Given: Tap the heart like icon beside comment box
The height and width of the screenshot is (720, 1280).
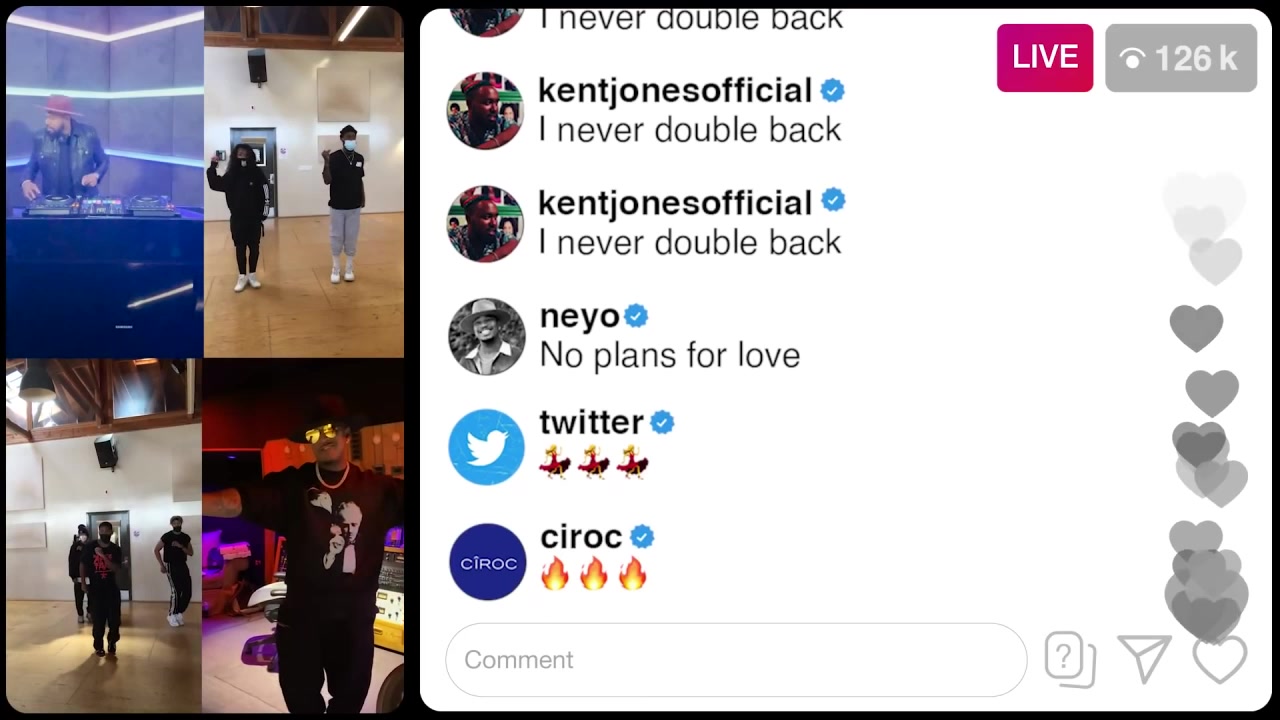Looking at the screenshot, I should (x=1220, y=660).
